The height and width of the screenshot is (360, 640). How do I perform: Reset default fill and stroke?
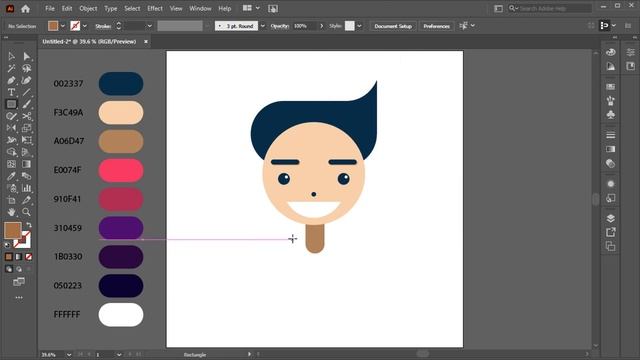tap(7, 245)
